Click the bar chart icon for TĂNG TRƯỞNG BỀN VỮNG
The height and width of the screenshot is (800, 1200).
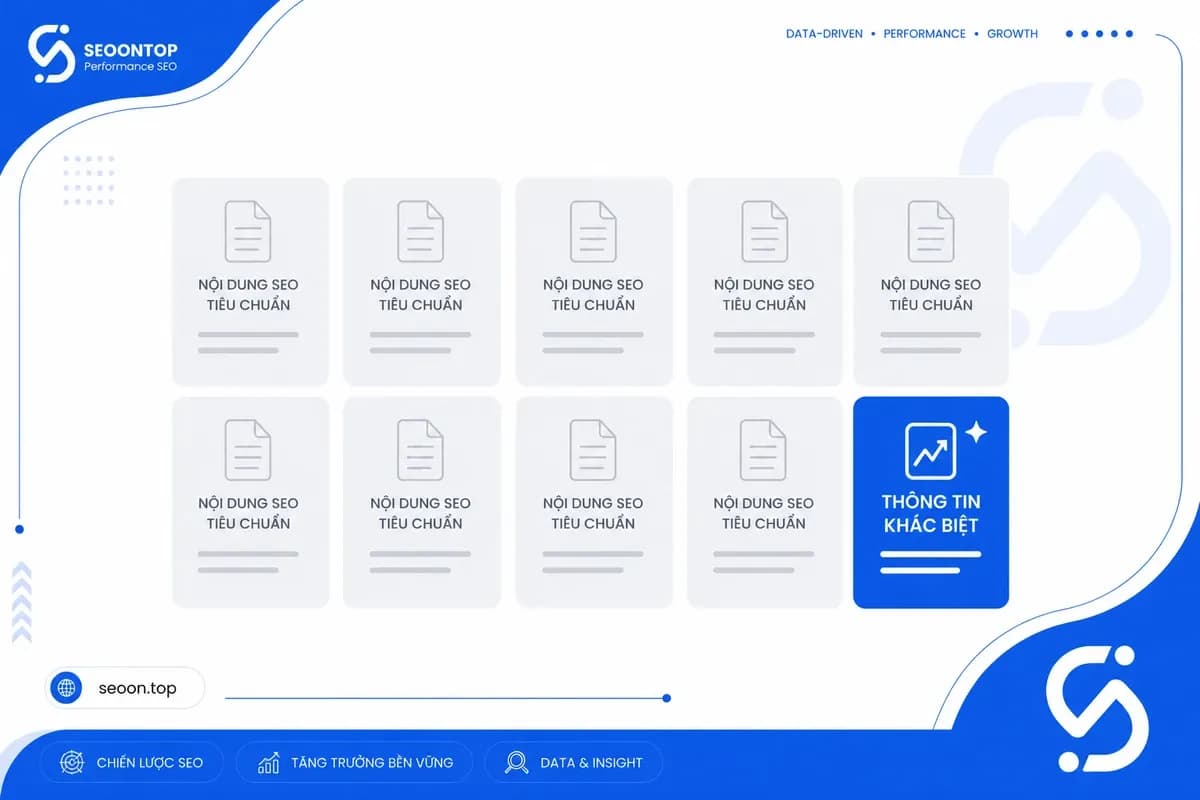click(x=268, y=763)
